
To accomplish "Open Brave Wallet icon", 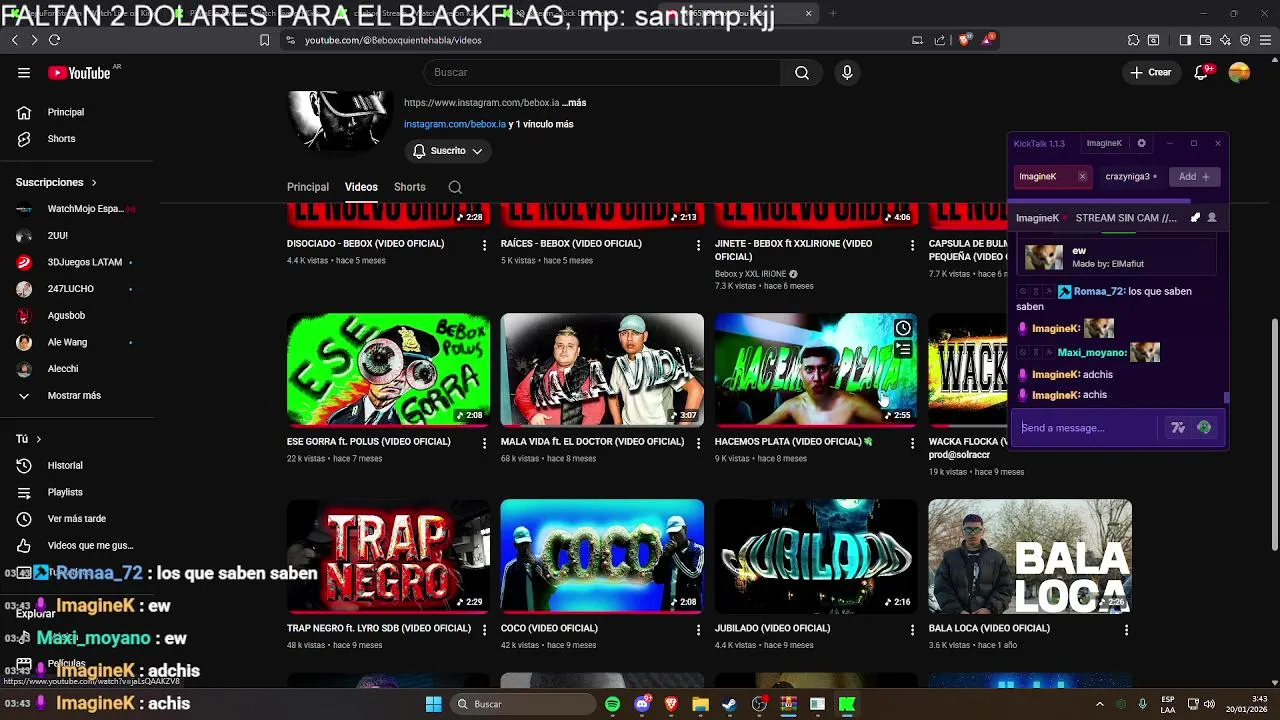I will (x=1205, y=40).
